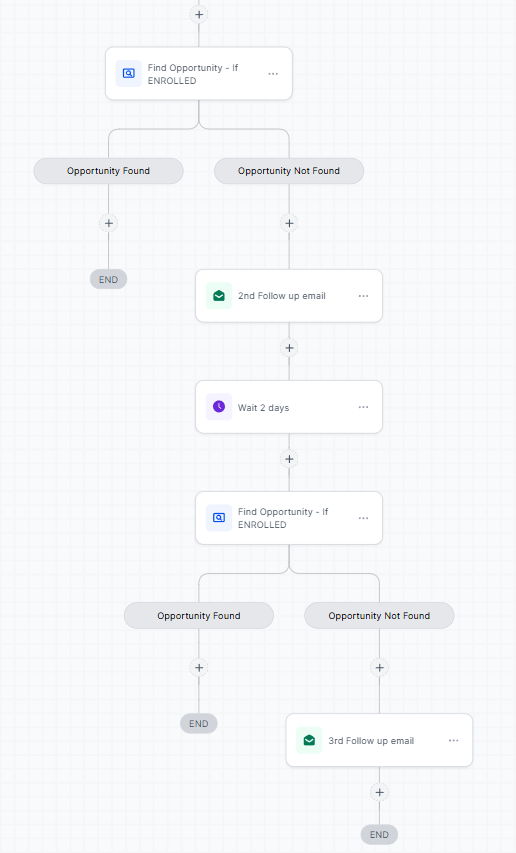Open three-dot menu on Wait 2 days step
The height and width of the screenshot is (853, 516).
(363, 407)
